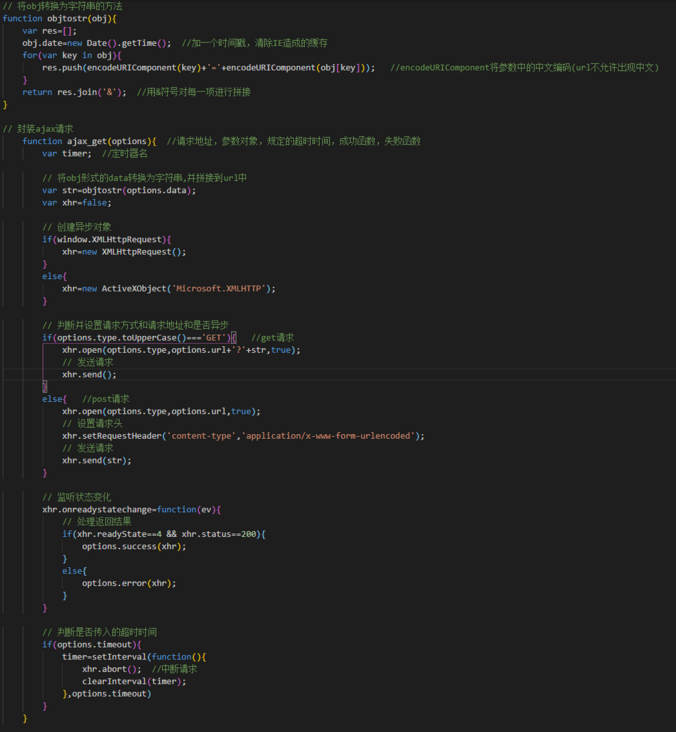Click the line 'clearInterval(timer);'

click(134, 681)
